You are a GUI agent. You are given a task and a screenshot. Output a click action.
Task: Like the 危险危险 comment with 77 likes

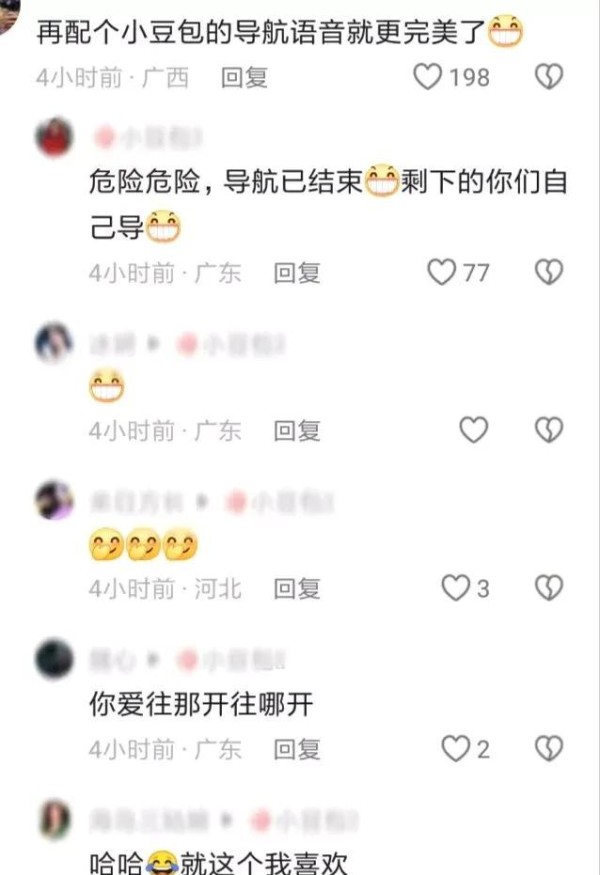pos(441,272)
